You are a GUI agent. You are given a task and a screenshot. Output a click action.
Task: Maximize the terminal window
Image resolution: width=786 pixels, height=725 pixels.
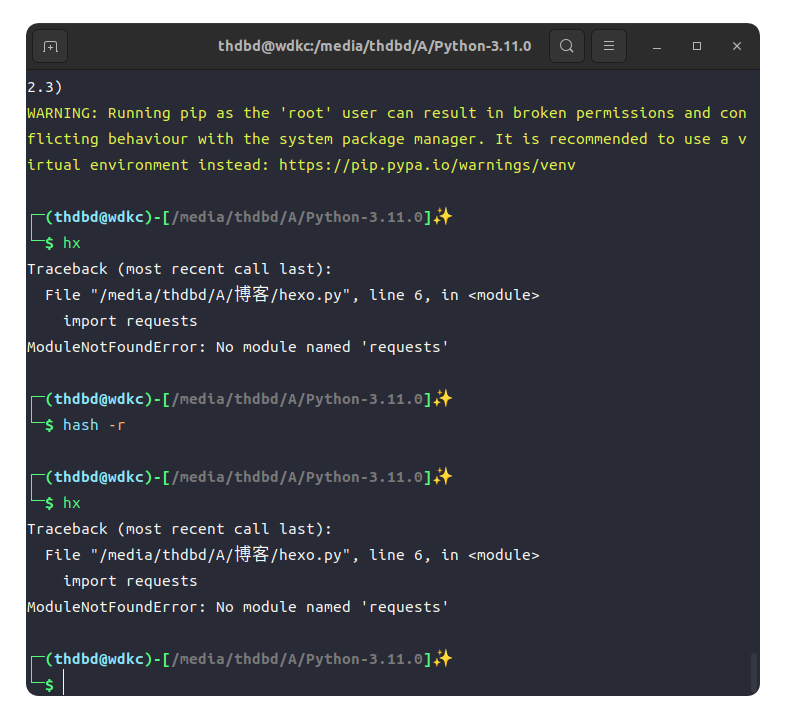697,46
